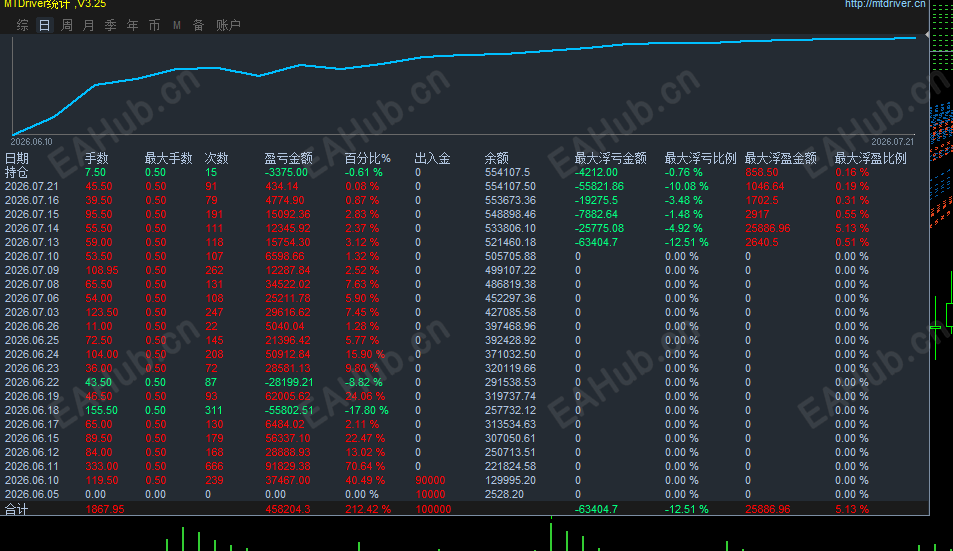Viewport: 953px width, 551px height.
Task: Select the 2026.07.13 row date
Action: (32, 242)
